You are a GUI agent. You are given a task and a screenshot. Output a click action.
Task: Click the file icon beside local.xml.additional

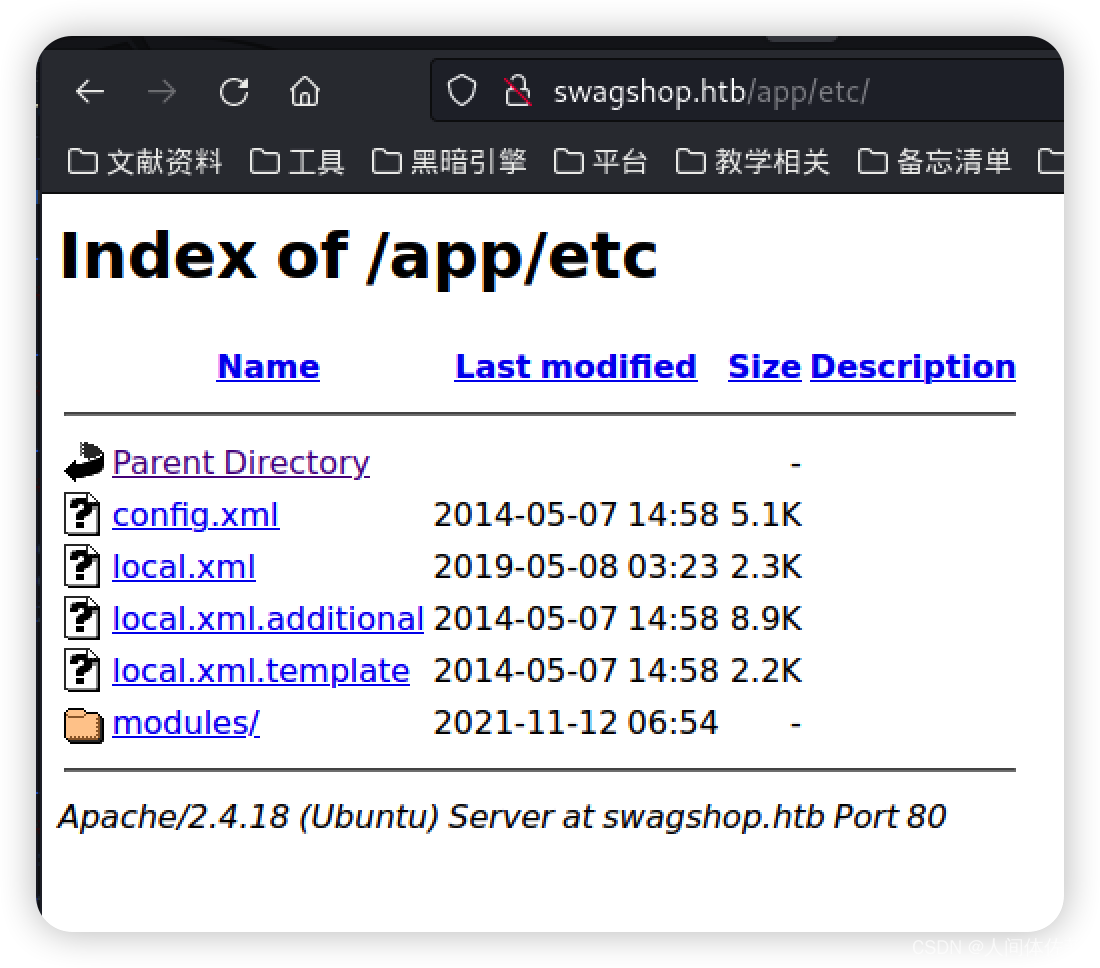pos(83,618)
